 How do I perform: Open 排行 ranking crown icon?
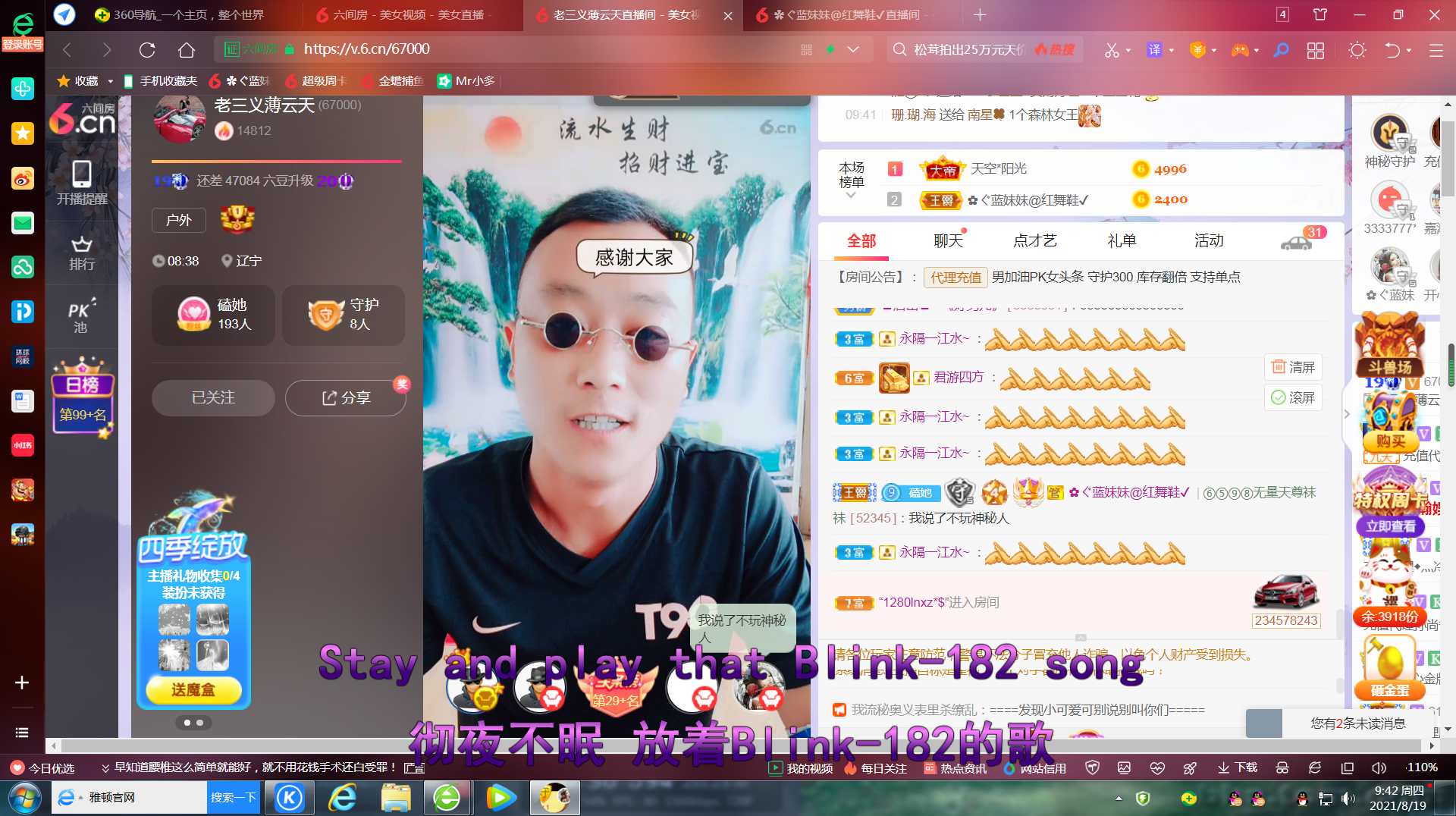[x=82, y=253]
